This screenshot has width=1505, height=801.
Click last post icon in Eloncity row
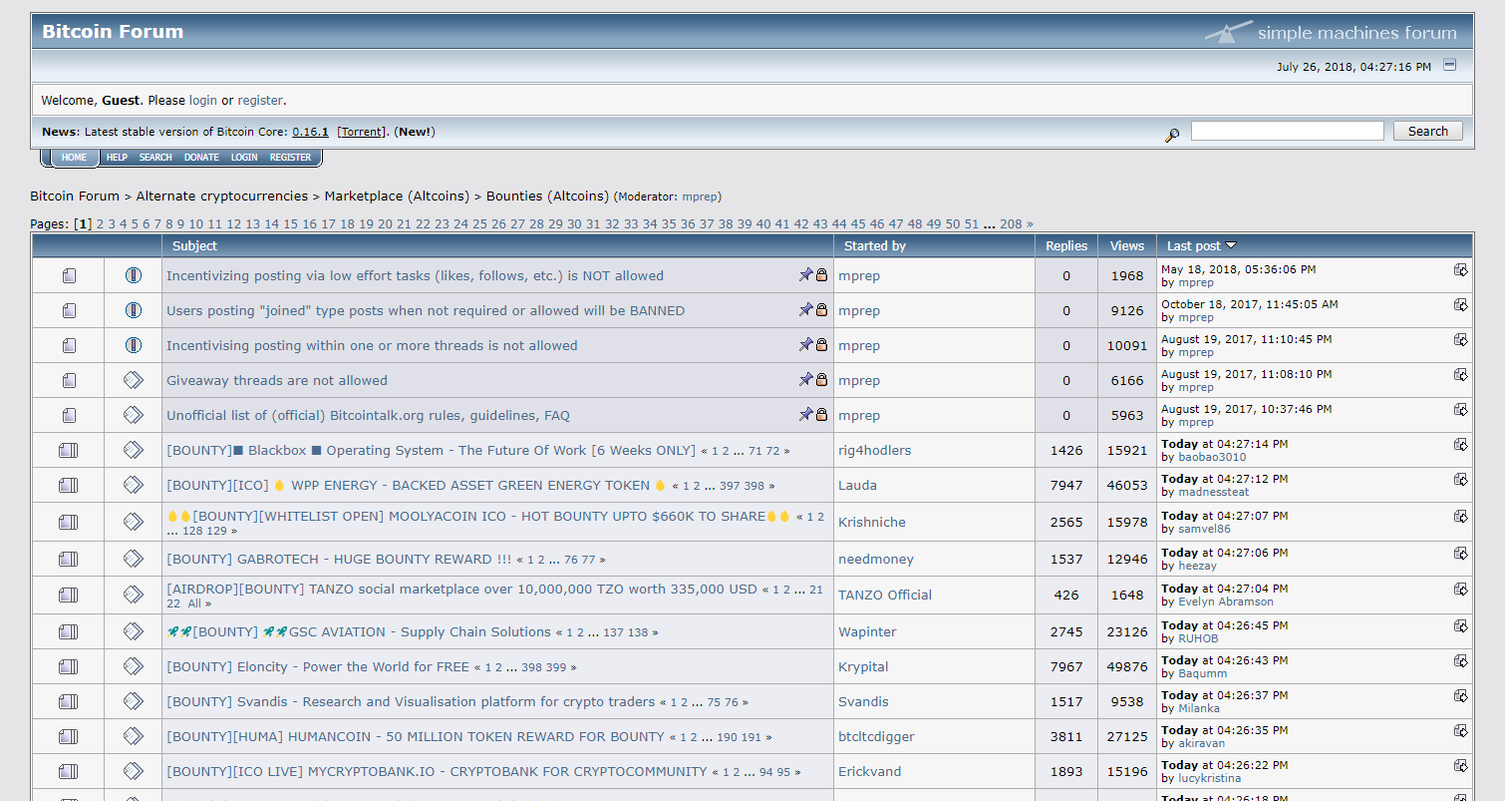click(x=1461, y=661)
